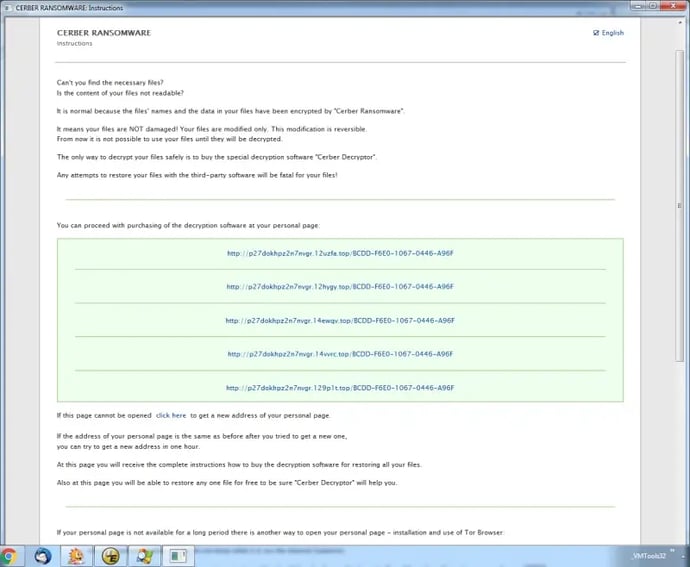690x567 pixels.
Task: Click the "click here" link
Action: (171, 415)
